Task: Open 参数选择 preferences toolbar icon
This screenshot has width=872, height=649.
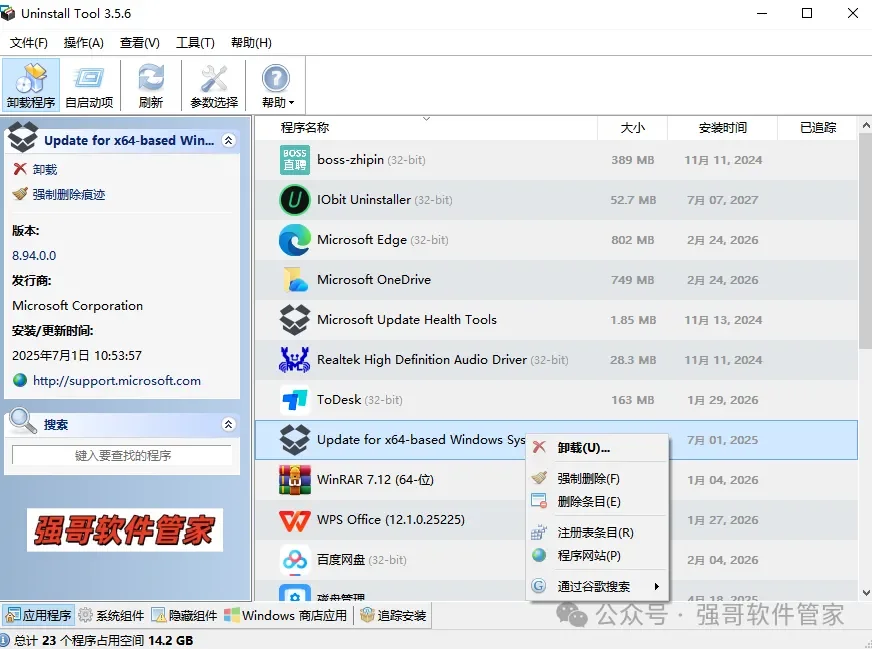Action: click(x=214, y=85)
